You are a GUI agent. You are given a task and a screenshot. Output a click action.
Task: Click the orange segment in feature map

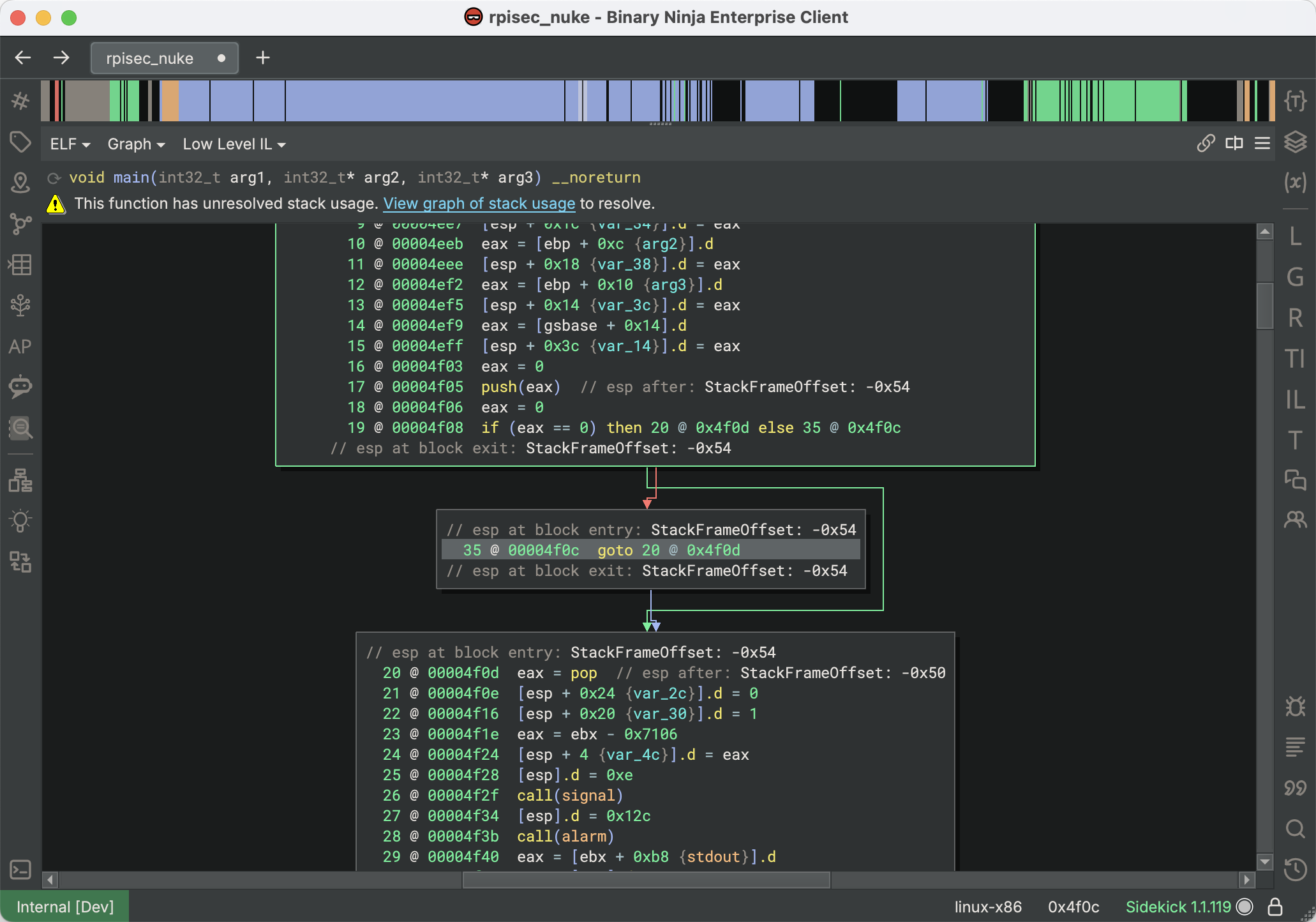(170, 100)
